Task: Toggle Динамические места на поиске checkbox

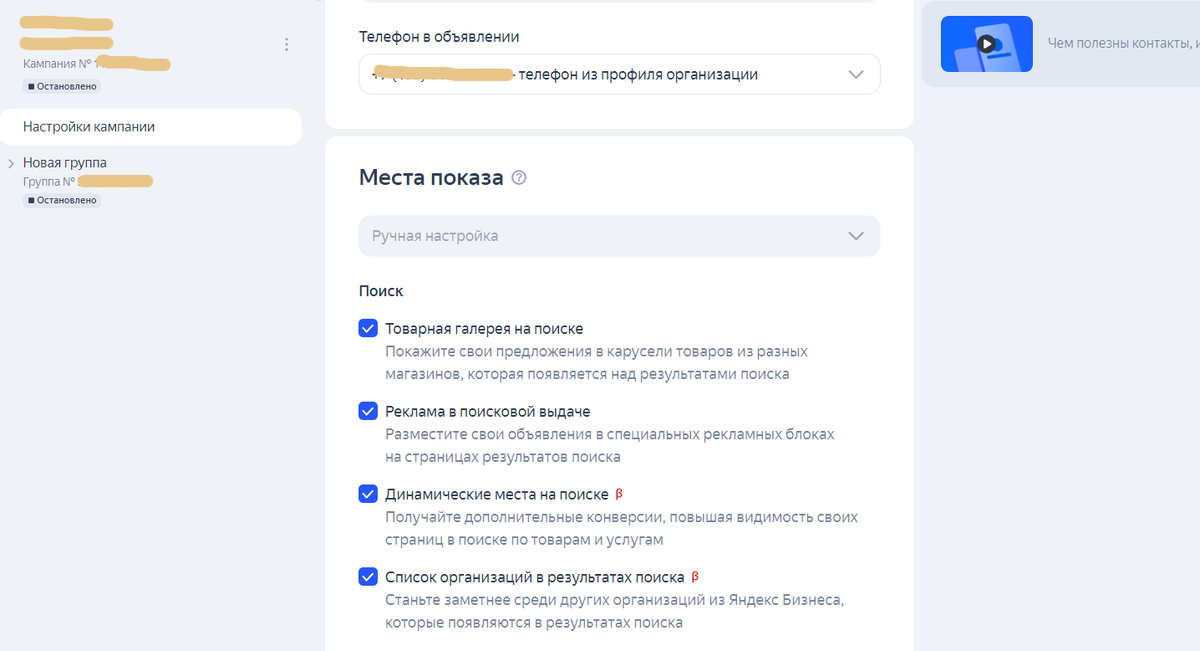Action: 368,493
